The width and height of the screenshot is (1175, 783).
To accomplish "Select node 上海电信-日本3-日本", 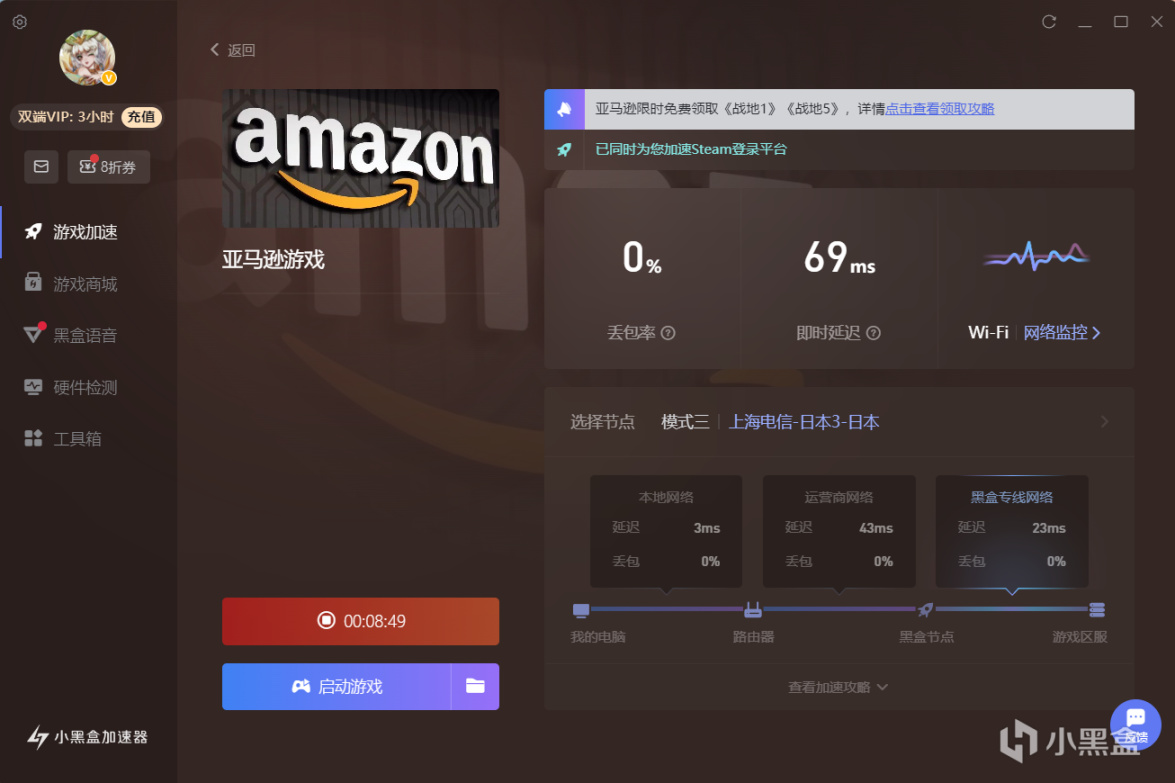I will tap(804, 422).
